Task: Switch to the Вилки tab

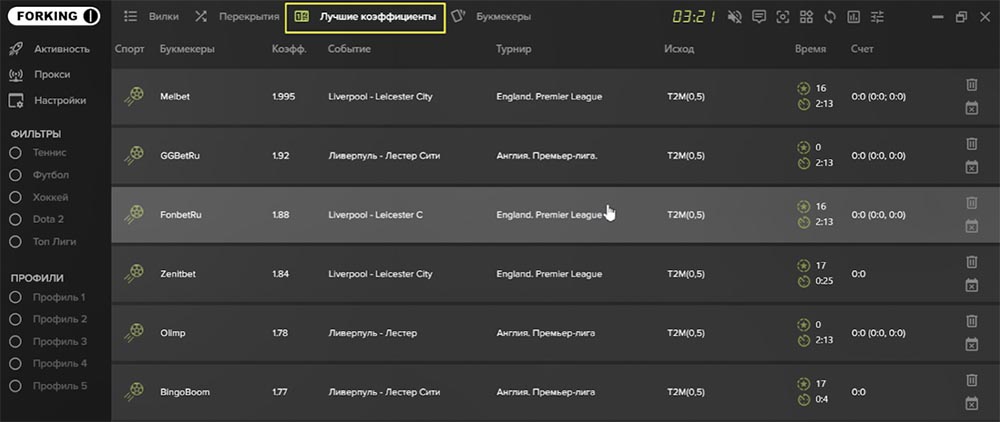Action: (x=151, y=17)
